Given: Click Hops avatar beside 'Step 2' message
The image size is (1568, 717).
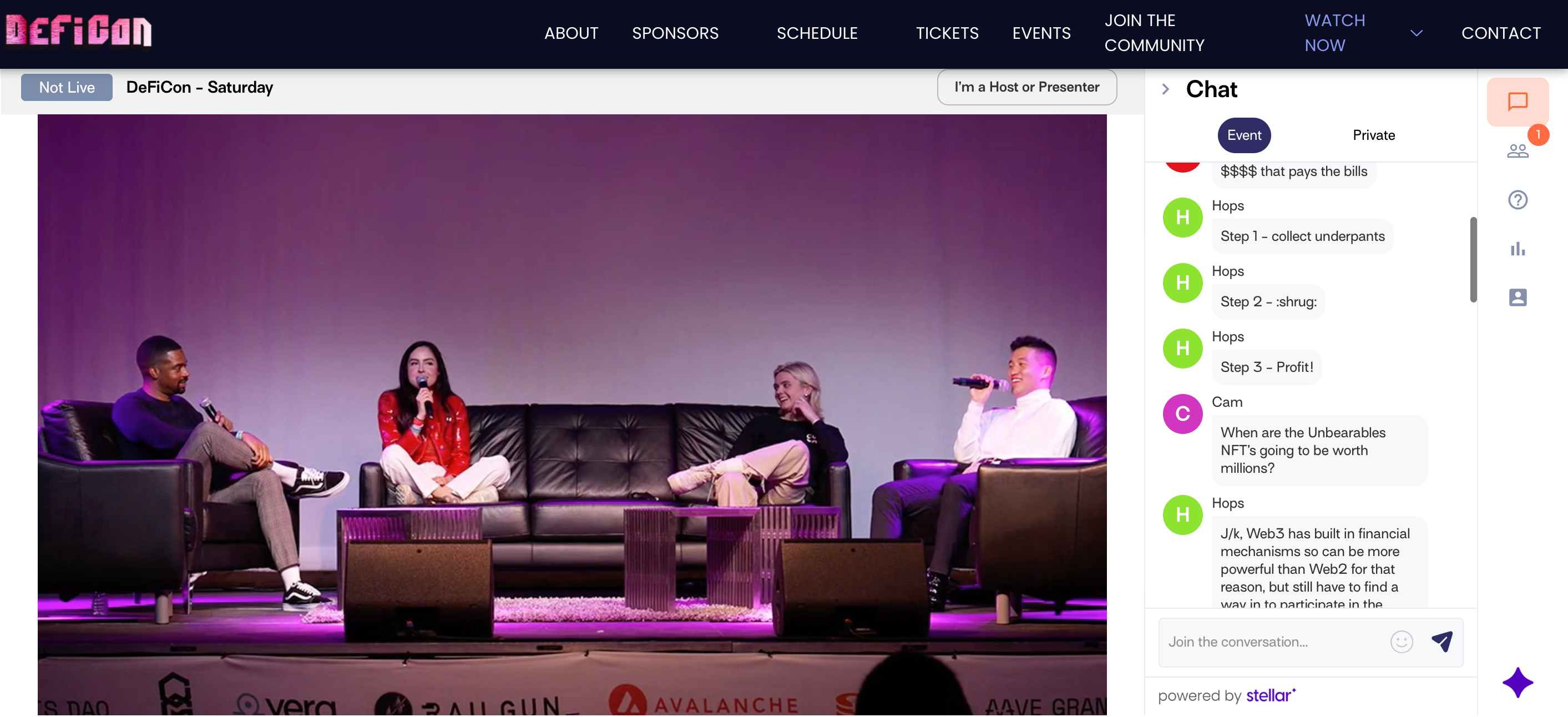Looking at the screenshot, I should [x=1182, y=282].
